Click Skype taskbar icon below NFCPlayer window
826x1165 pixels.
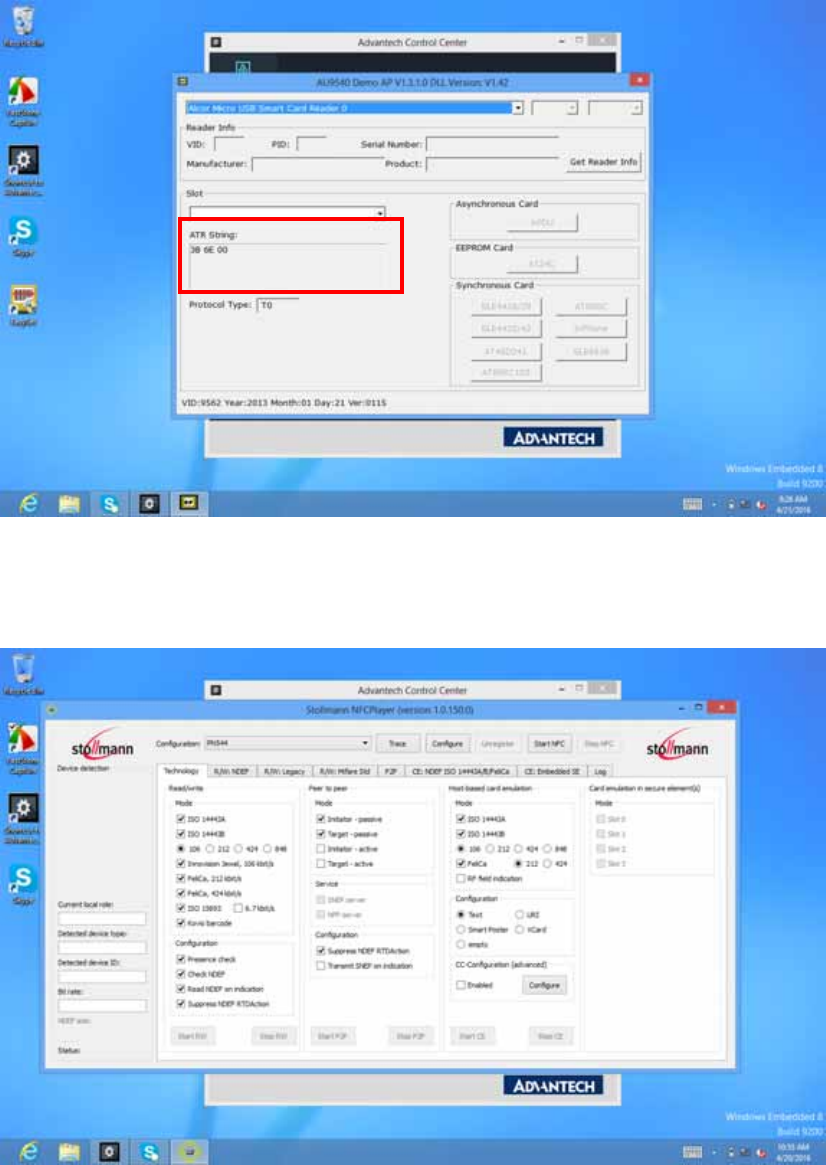tap(150, 1152)
